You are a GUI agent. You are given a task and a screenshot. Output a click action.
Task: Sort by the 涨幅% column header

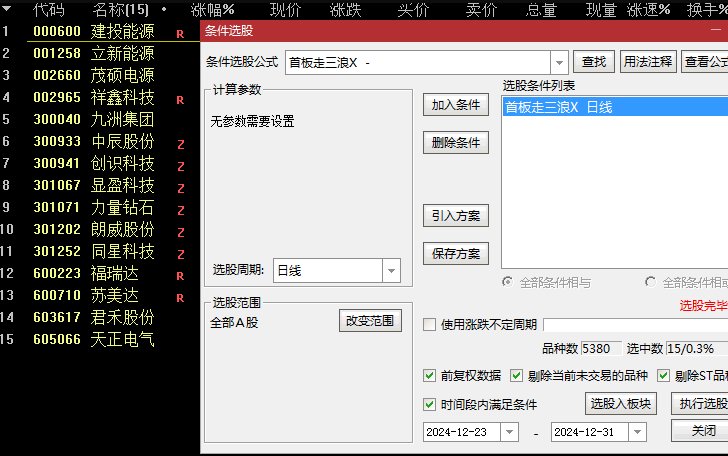click(x=213, y=10)
